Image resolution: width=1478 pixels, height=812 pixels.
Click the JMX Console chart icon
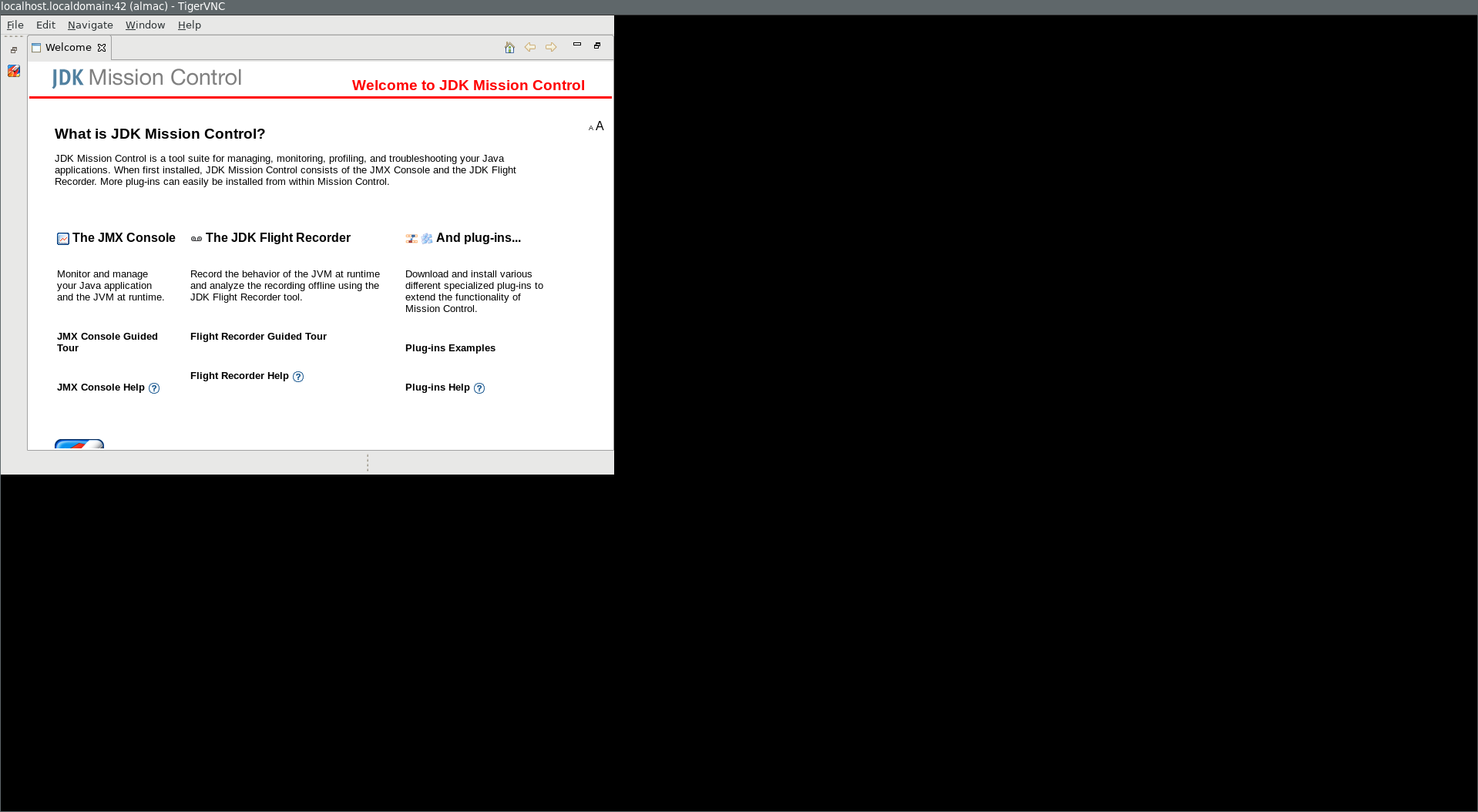[63, 239]
